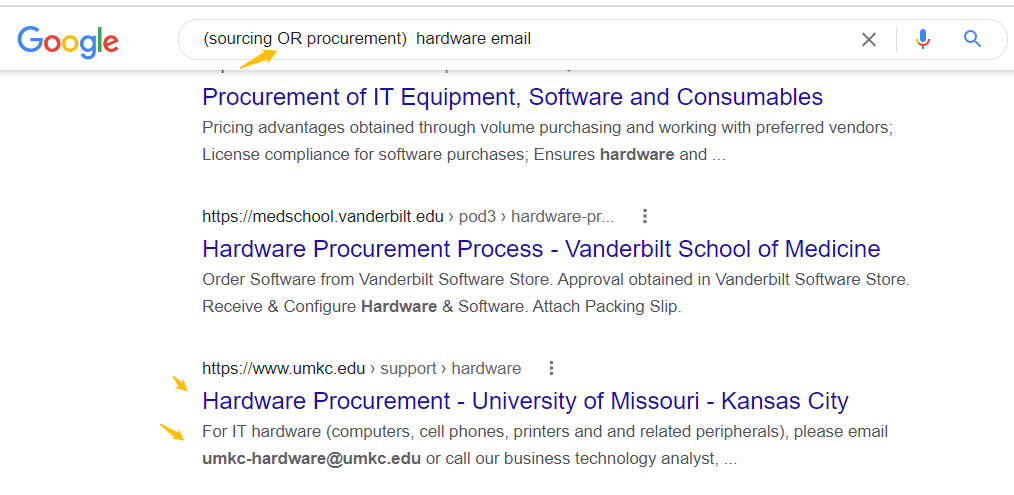This screenshot has height=495, width=1014.
Task: Click the umkc-hardware@umkc.edu email text
Action: pyautogui.click(x=312, y=459)
